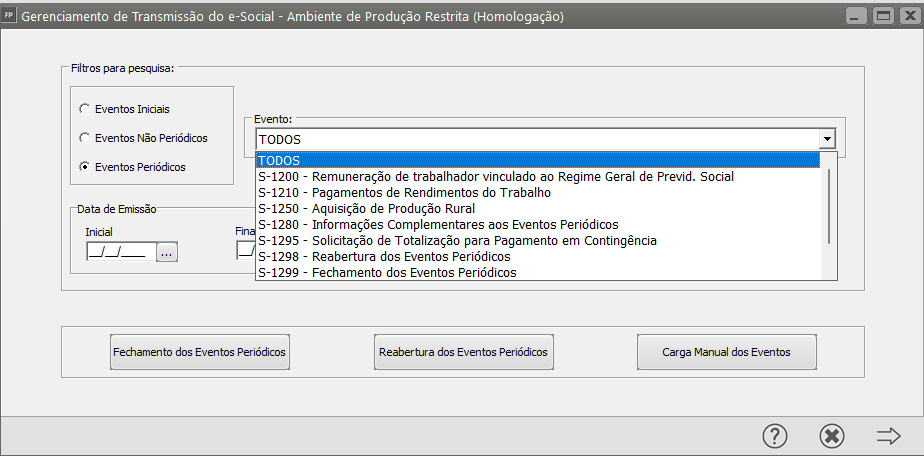The height and width of the screenshot is (456, 924).
Task: Click the cancel X circle icon
Action: click(x=831, y=436)
